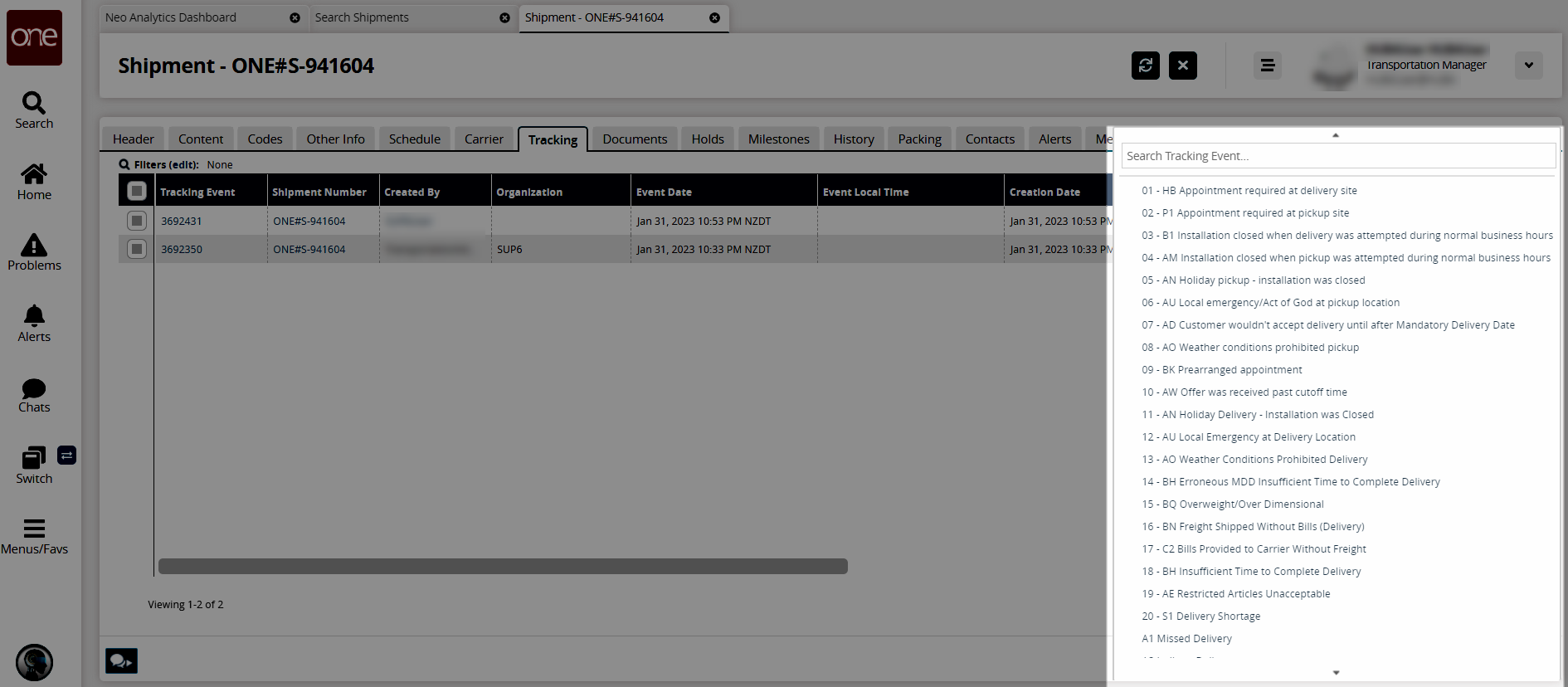Open the hamburger menu in header

pyautogui.click(x=1268, y=66)
